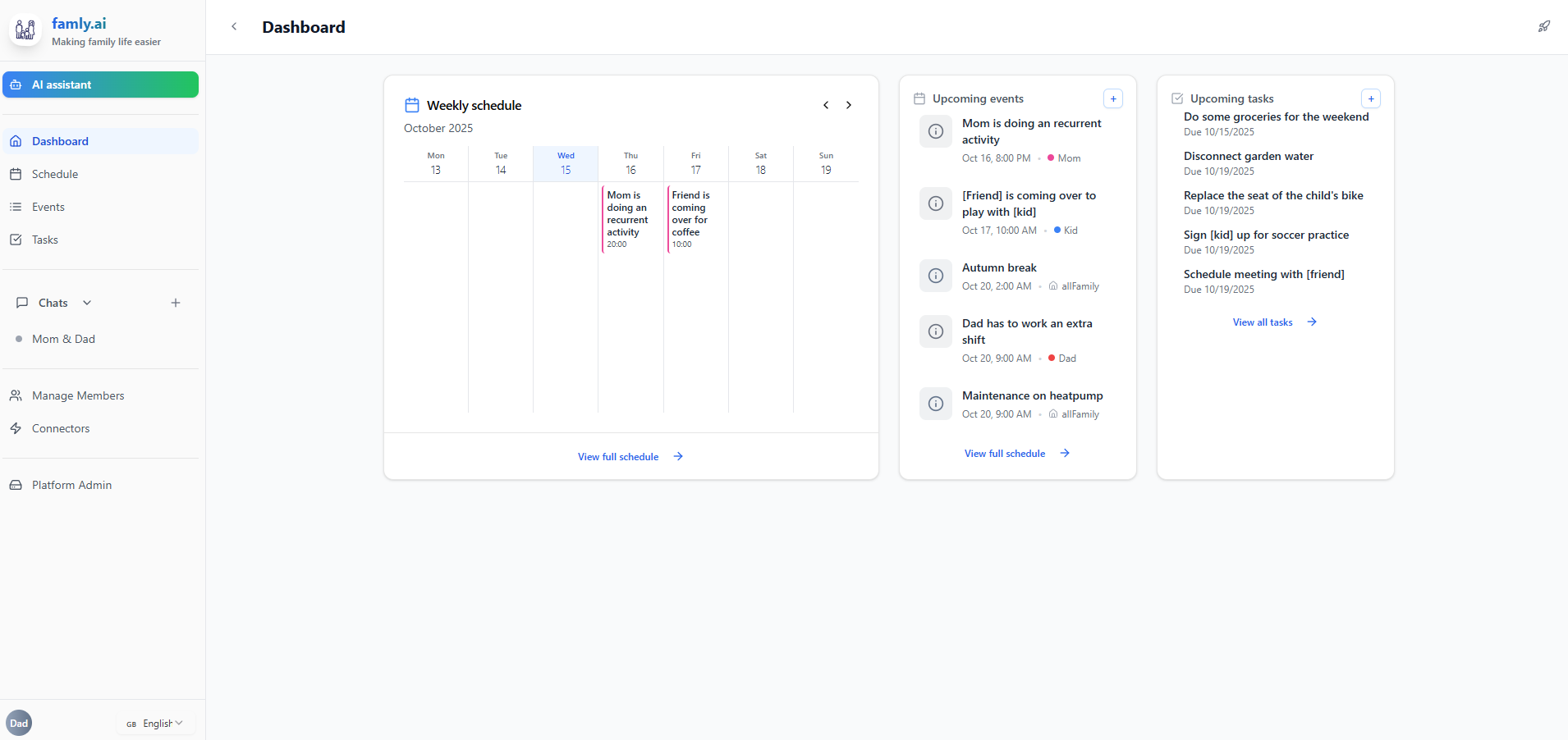Click the plus button to add an upcoming event

click(x=1112, y=98)
